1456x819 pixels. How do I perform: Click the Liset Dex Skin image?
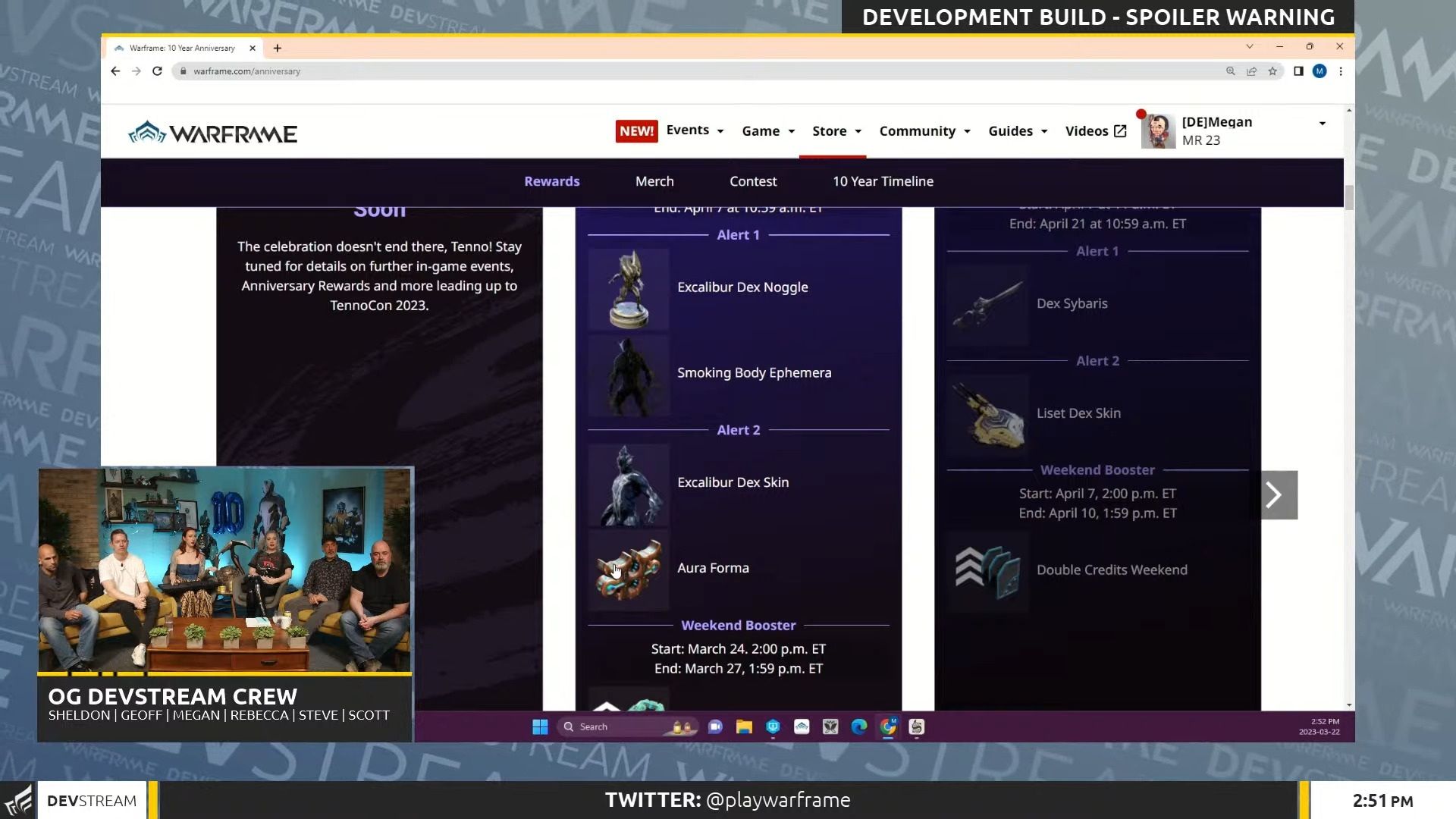(987, 416)
